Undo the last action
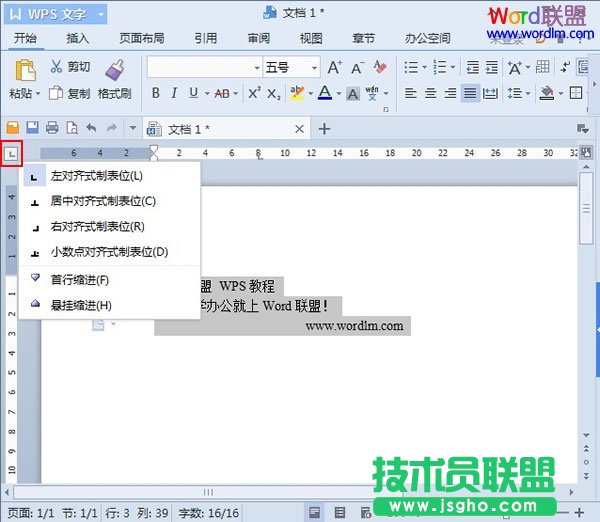600x522 pixels. tap(91, 128)
